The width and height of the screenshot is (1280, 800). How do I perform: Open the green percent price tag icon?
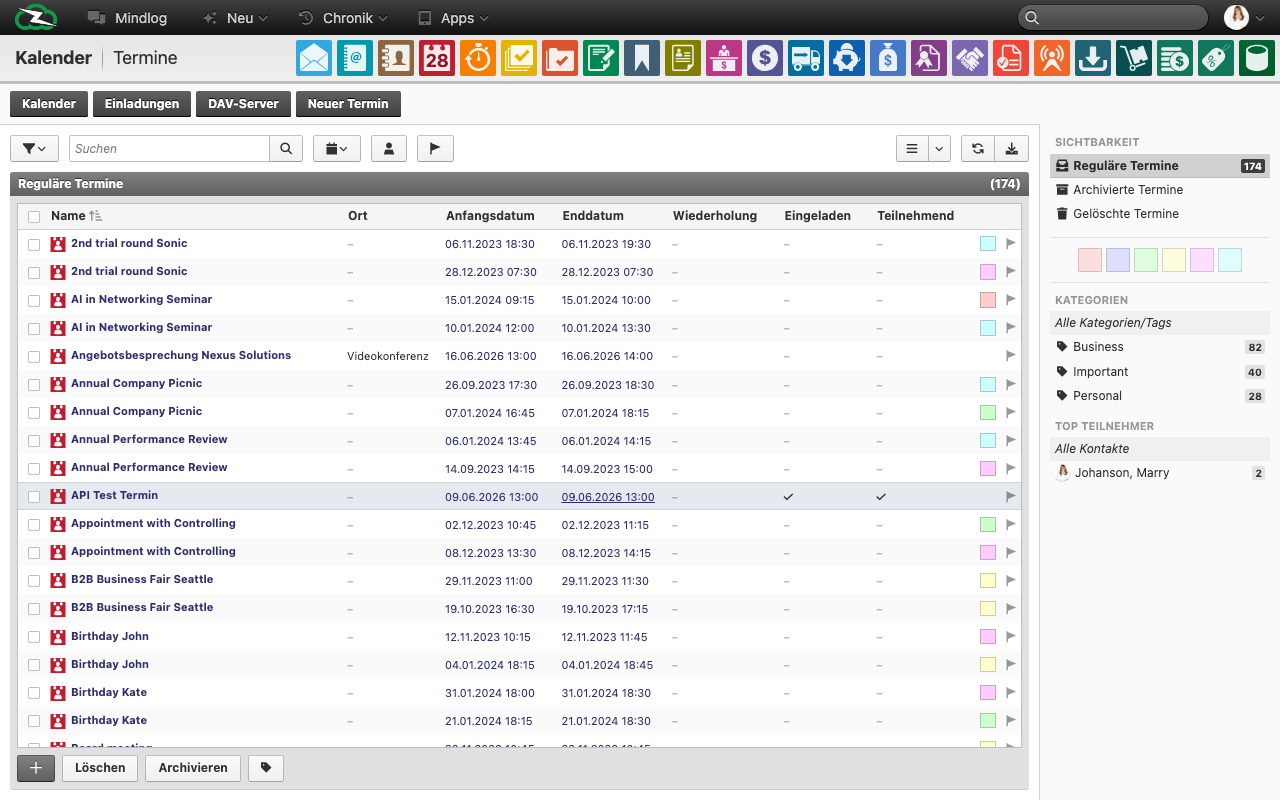coord(1216,58)
